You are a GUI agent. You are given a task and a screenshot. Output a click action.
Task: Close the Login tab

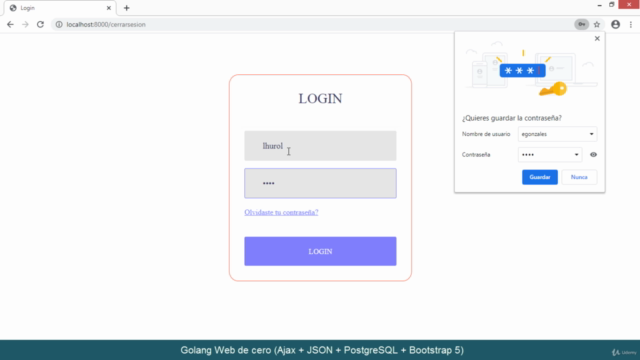(x=109, y=8)
